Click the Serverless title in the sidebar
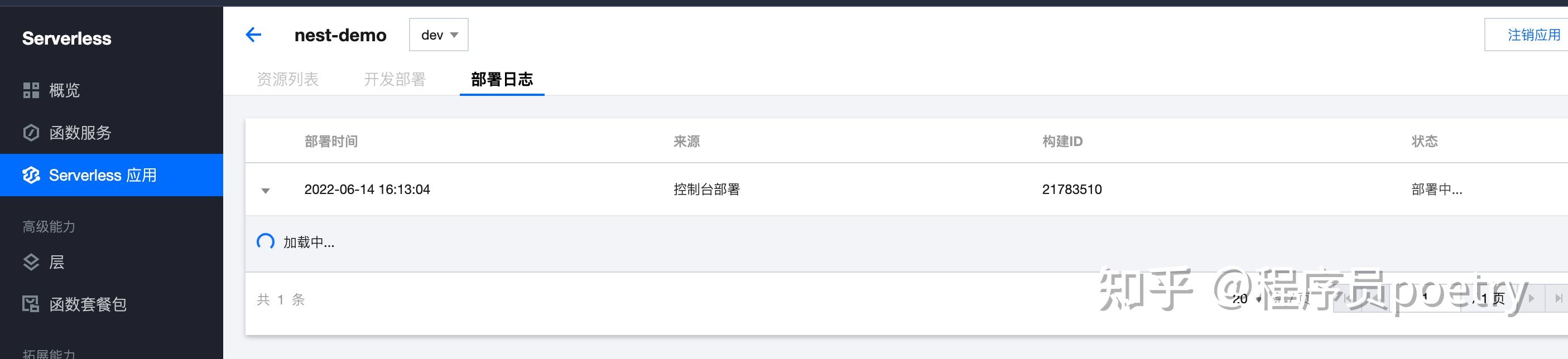The width and height of the screenshot is (1568, 359). pyautogui.click(x=67, y=38)
